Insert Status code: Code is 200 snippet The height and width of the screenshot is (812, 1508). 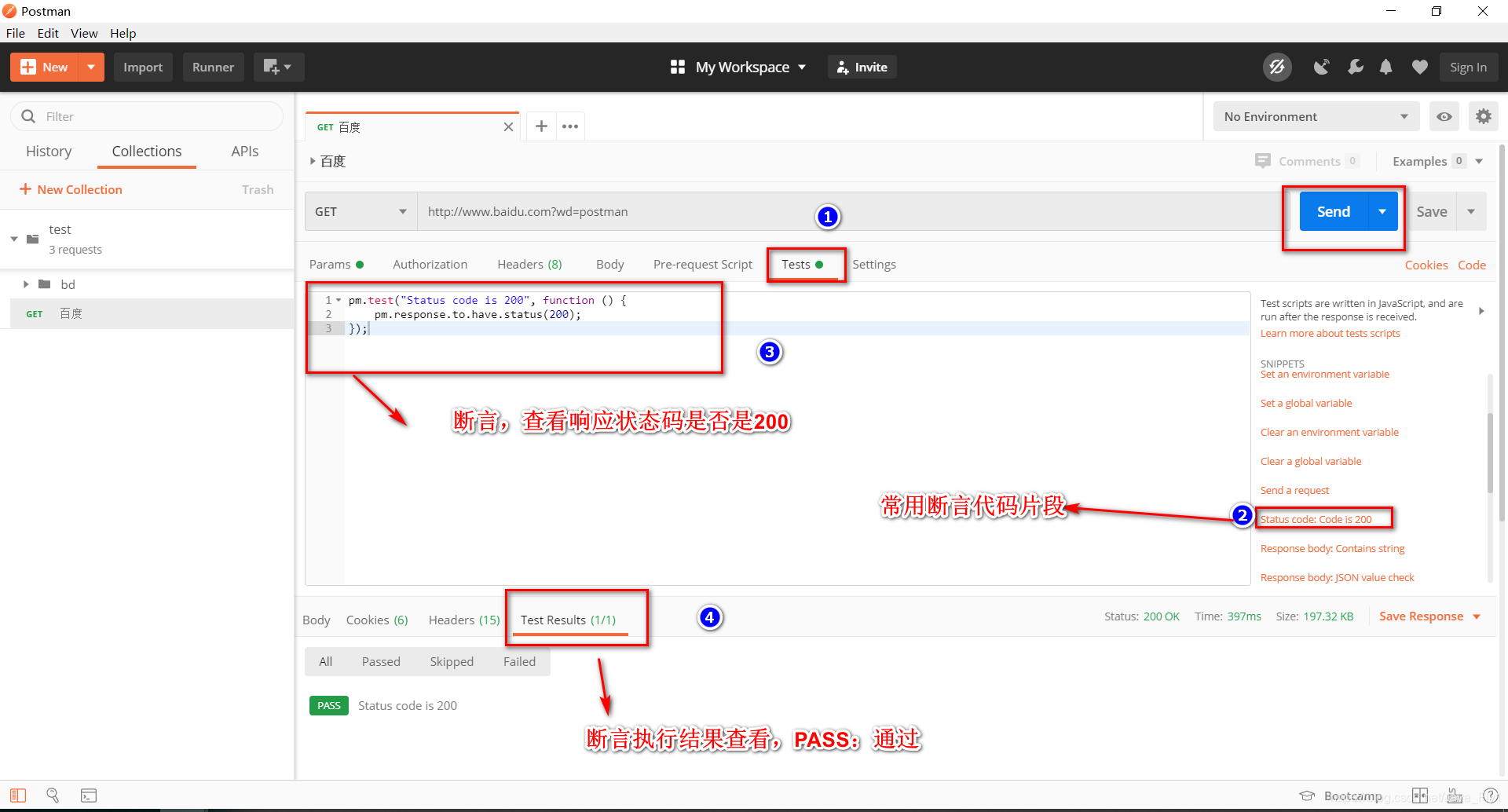point(1316,519)
